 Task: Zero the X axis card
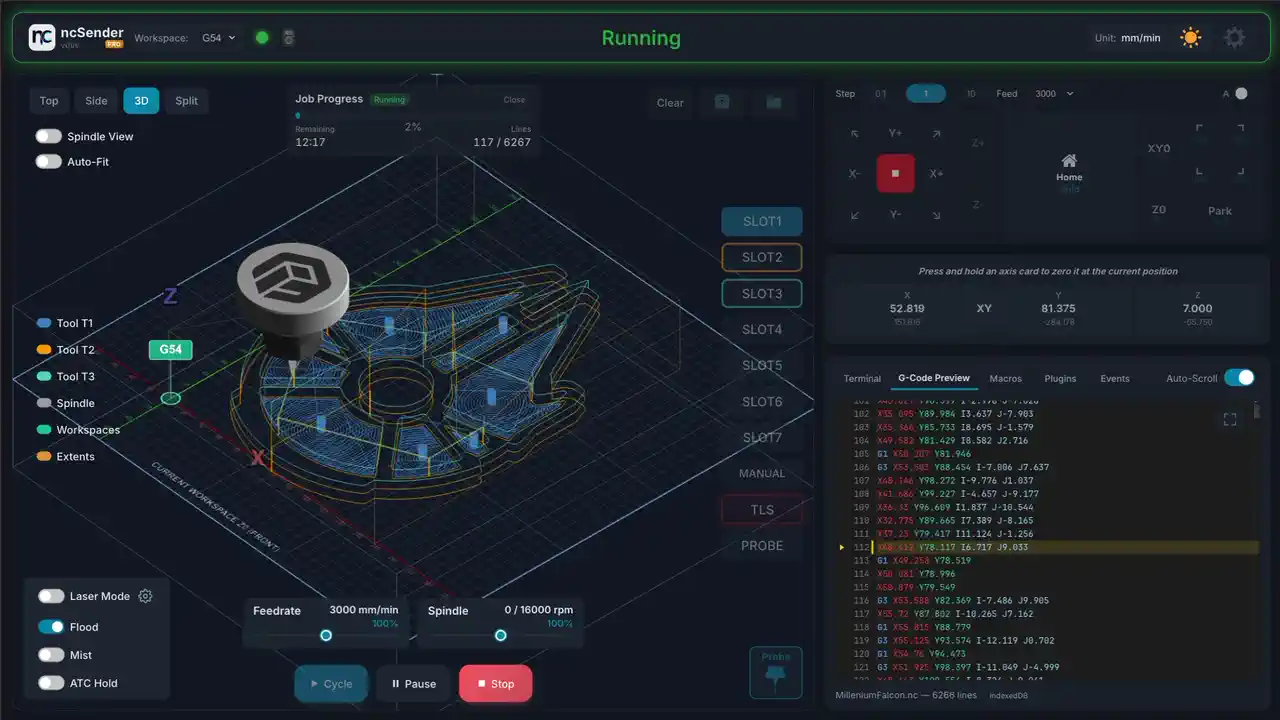click(907, 309)
